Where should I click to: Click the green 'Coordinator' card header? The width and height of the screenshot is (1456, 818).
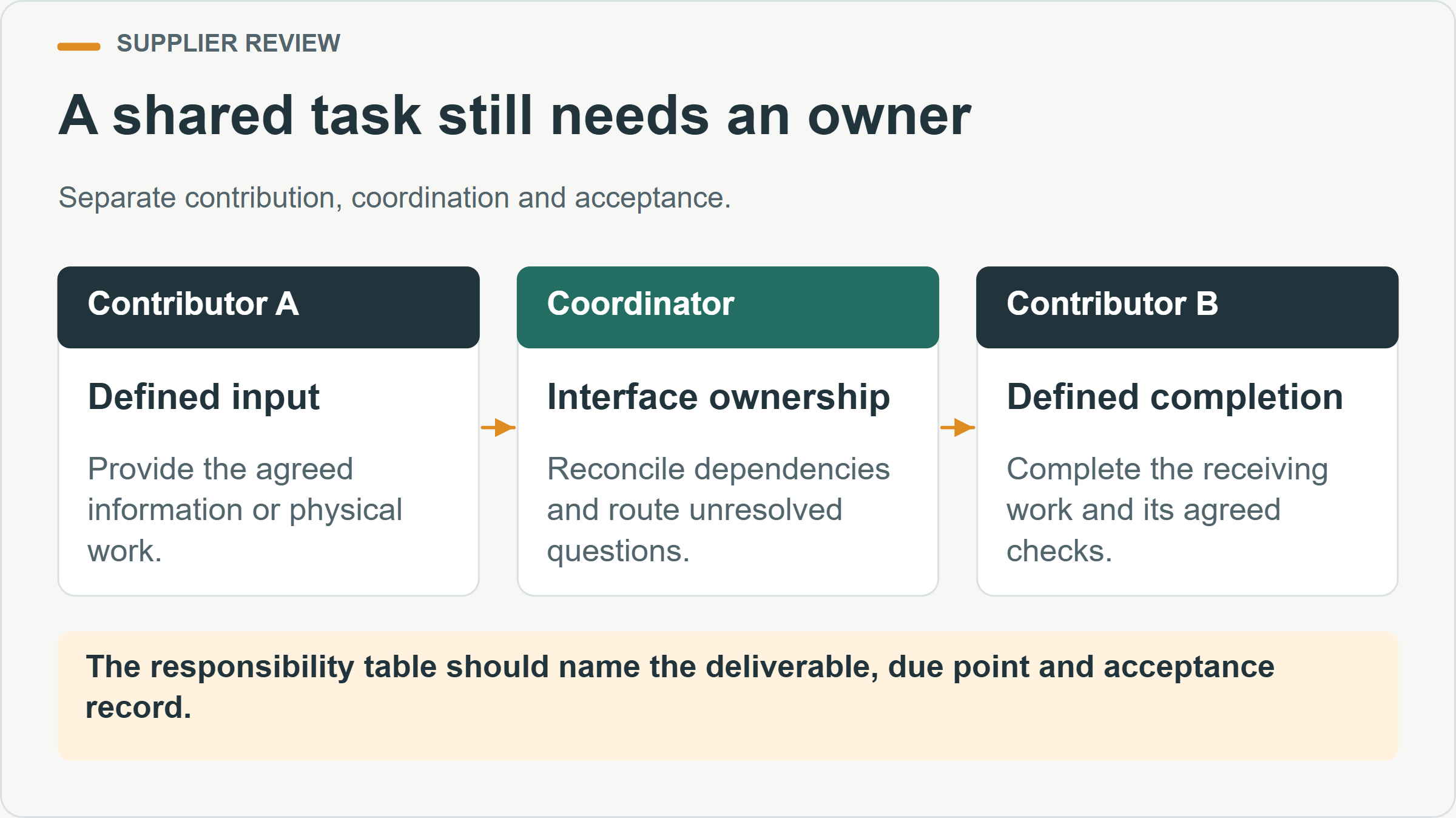[x=728, y=307]
